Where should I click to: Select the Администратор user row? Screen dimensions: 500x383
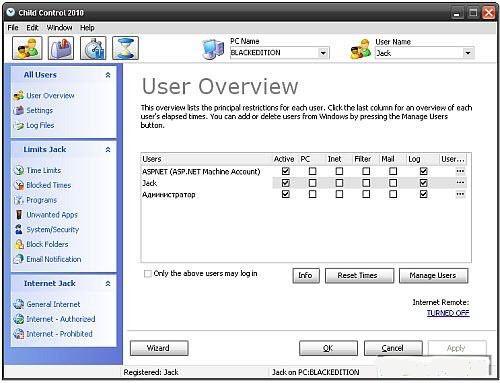[x=304, y=194]
